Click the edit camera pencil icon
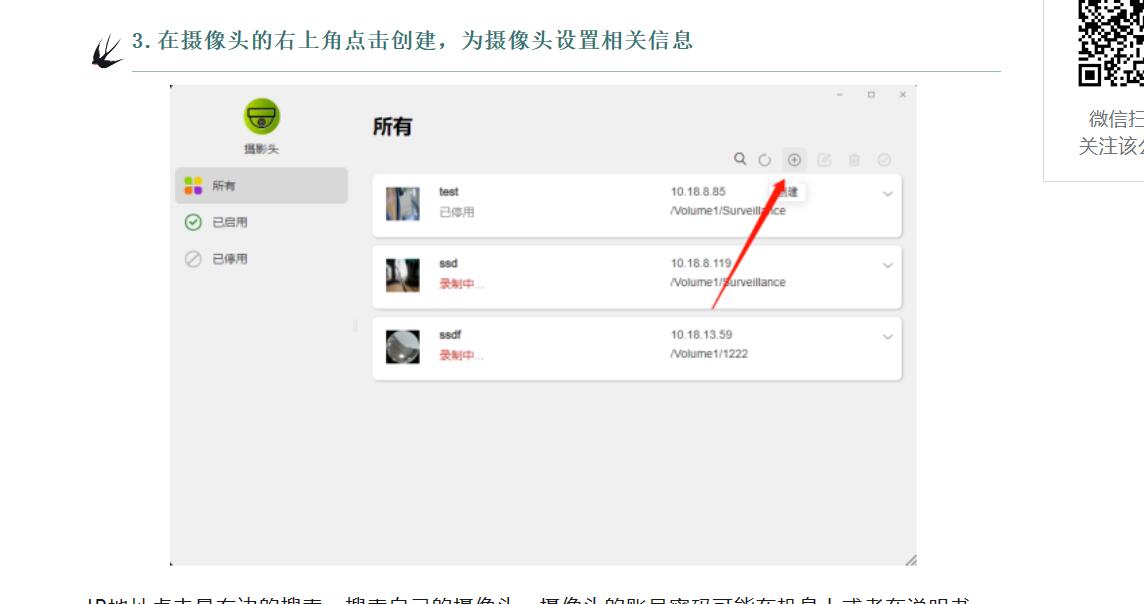Image resolution: width=1144 pixels, height=604 pixels. pyautogui.click(x=825, y=160)
